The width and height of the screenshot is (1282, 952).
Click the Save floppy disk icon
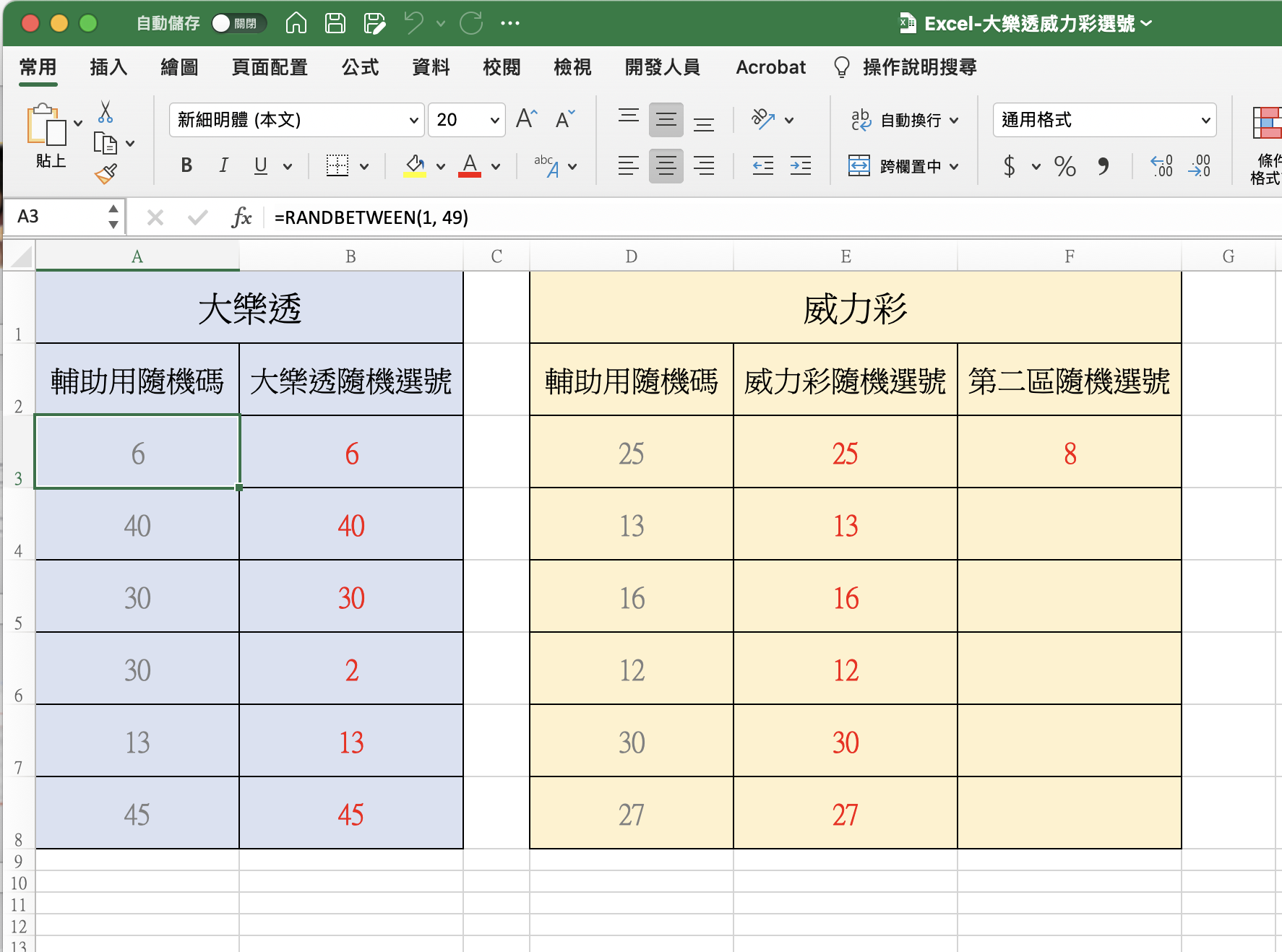tap(335, 23)
